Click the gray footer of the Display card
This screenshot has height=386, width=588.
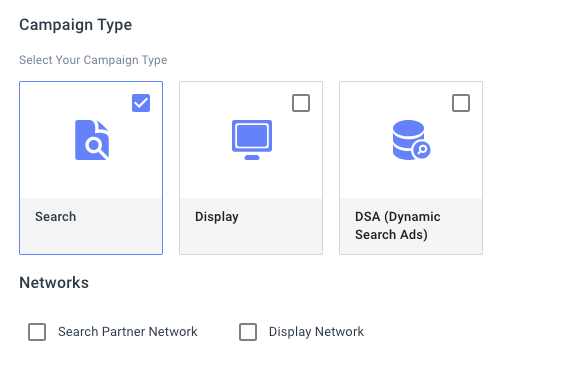tap(251, 226)
